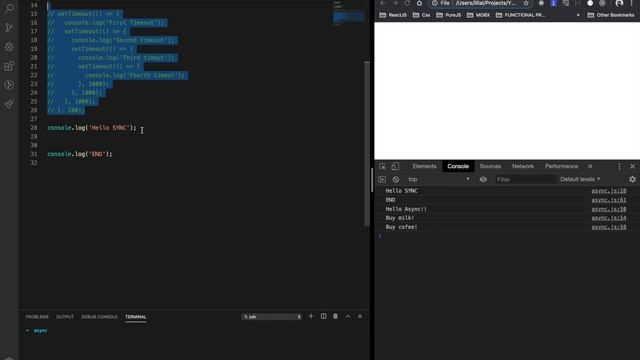Image resolution: width=640 pixels, height=360 pixels.
Task: Open source link for 'END' log
Action: (x=609, y=200)
